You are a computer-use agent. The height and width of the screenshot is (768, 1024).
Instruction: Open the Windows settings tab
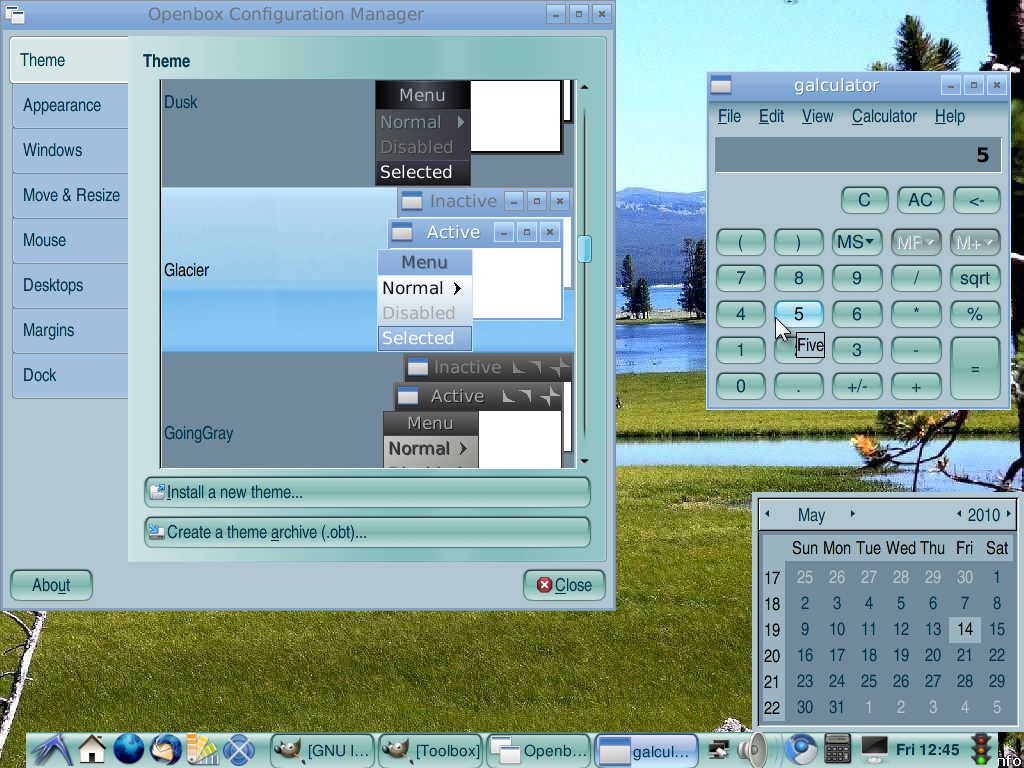pyautogui.click(x=70, y=150)
